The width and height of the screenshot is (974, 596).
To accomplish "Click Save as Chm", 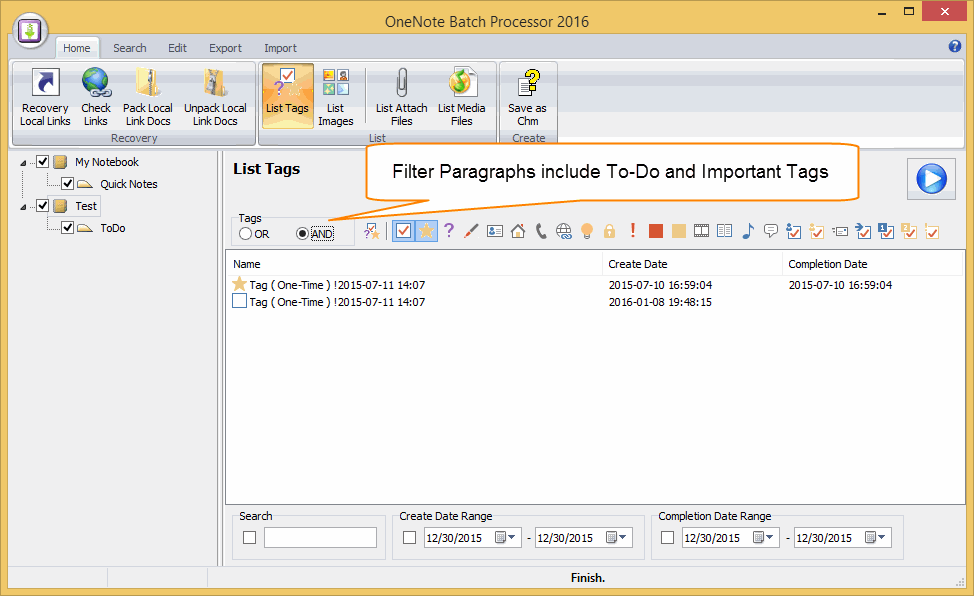I will (x=527, y=98).
